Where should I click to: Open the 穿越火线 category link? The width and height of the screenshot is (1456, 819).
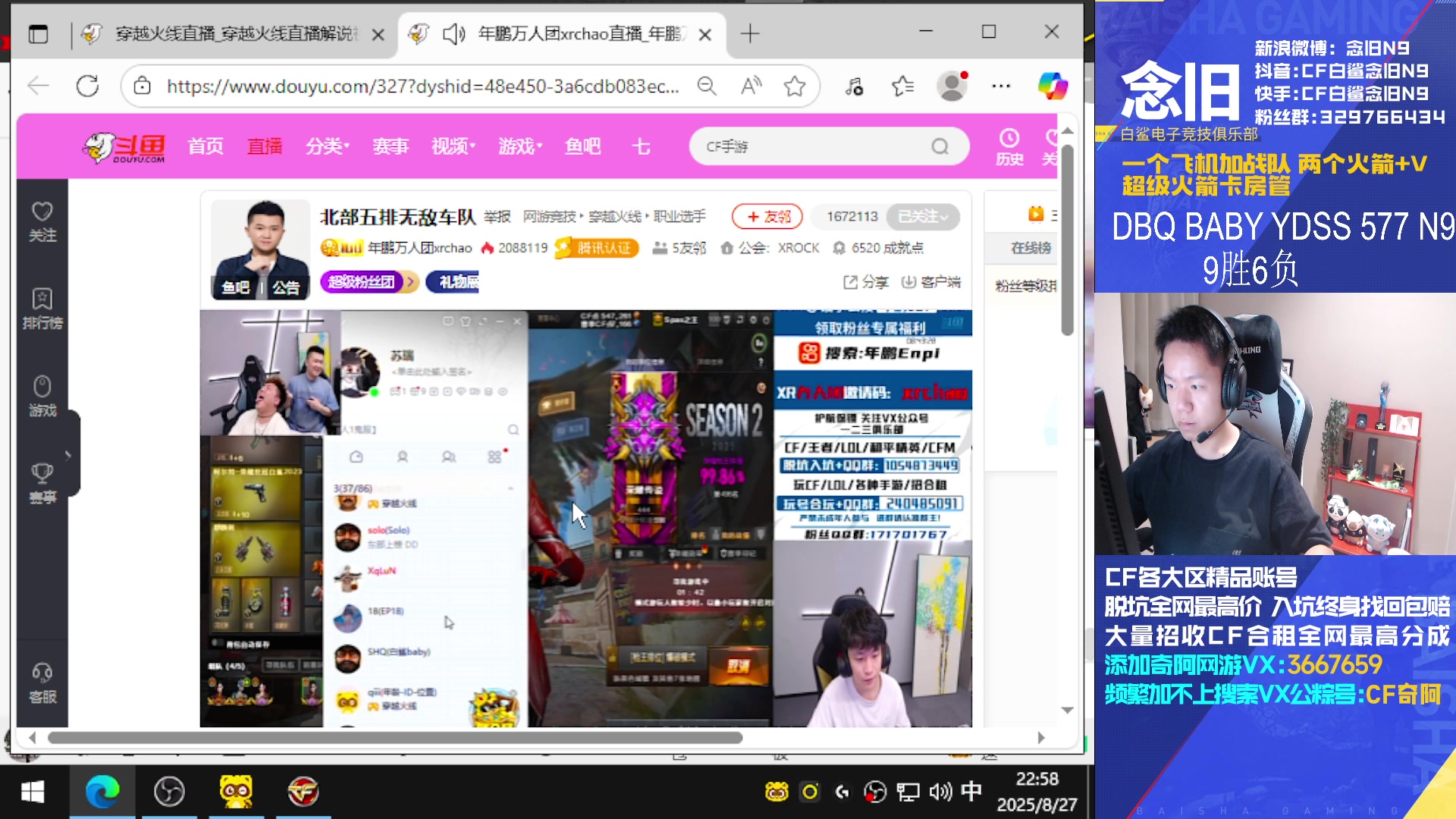[x=615, y=217]
